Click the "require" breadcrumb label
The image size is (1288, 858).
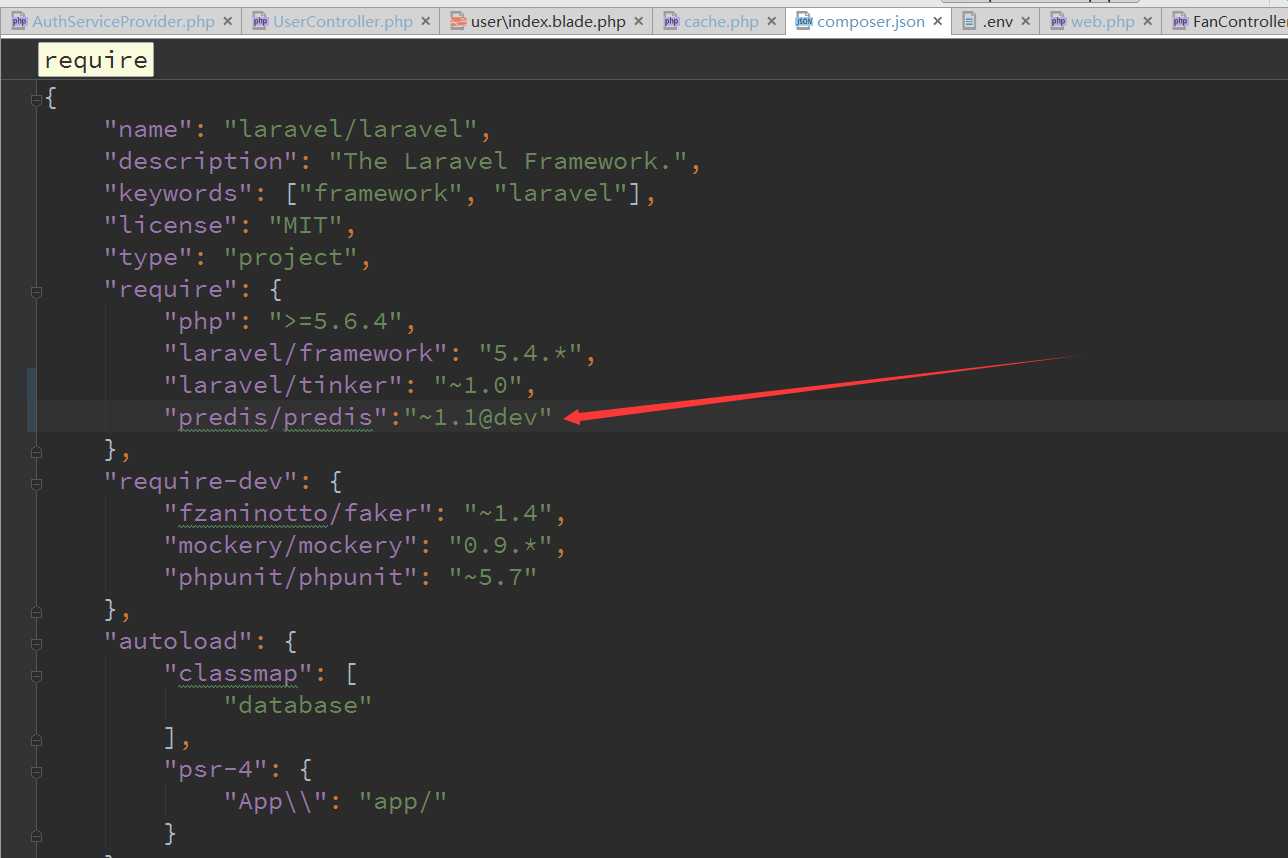(96, 60)
